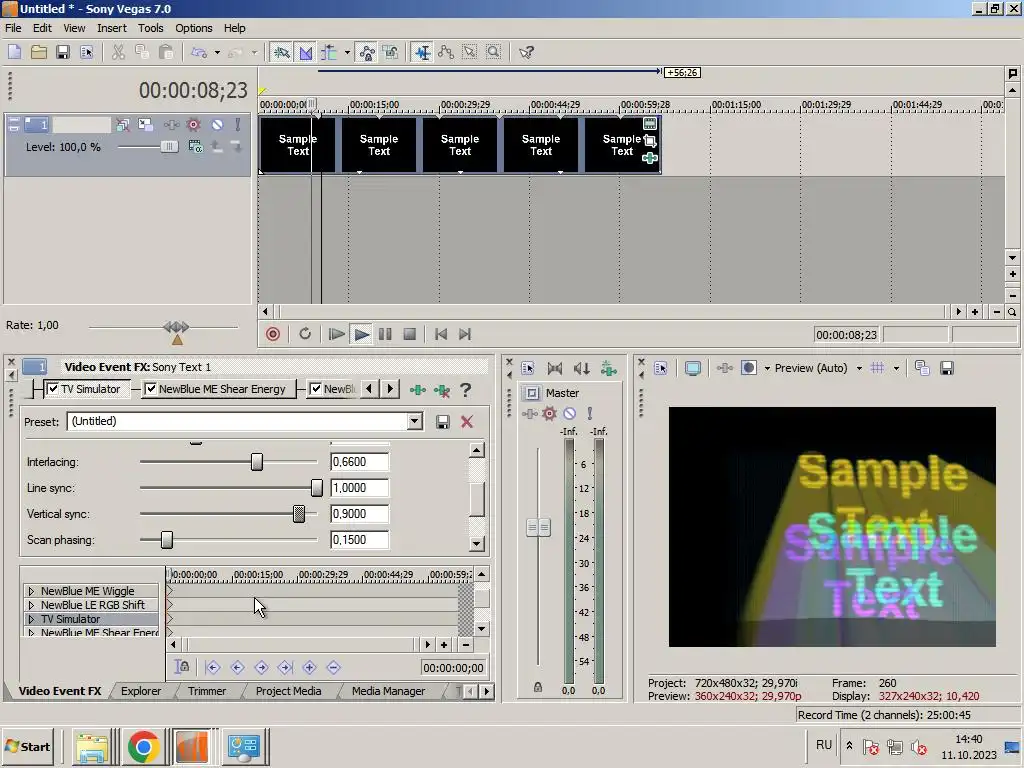Mute video track 1
The image size is (1024, 768).
click(217, 125)
